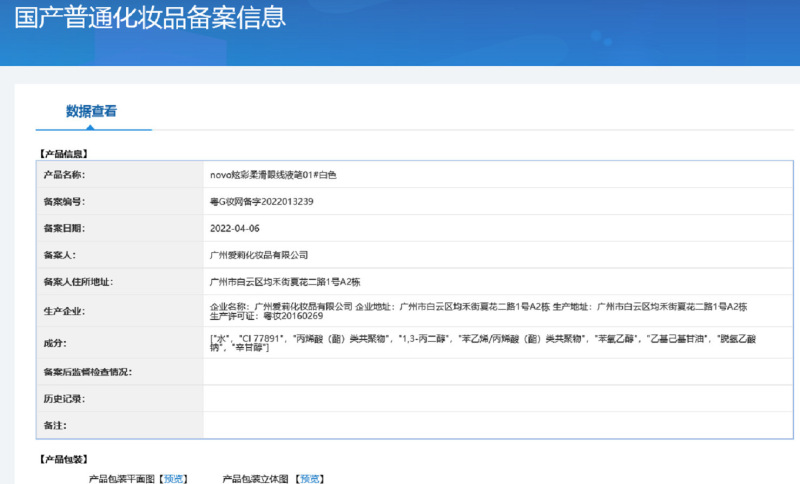Image resolution: width=800 pixels, height=484 pixels.
Task: Click the filing number 粤G妆网备字2022013239
Action: 261,201
